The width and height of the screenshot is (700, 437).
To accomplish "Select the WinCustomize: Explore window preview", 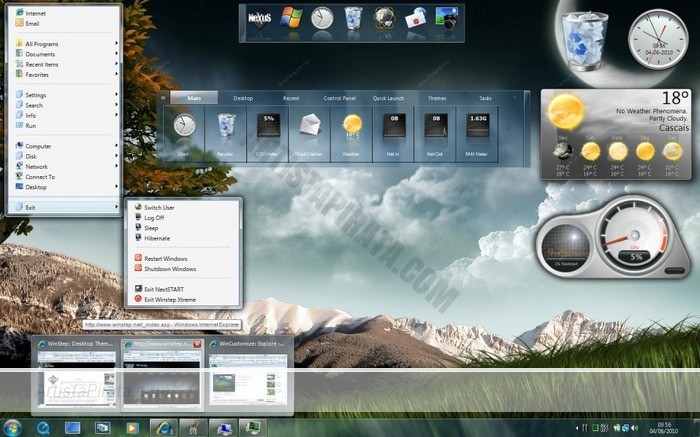I will click(249, 374).
